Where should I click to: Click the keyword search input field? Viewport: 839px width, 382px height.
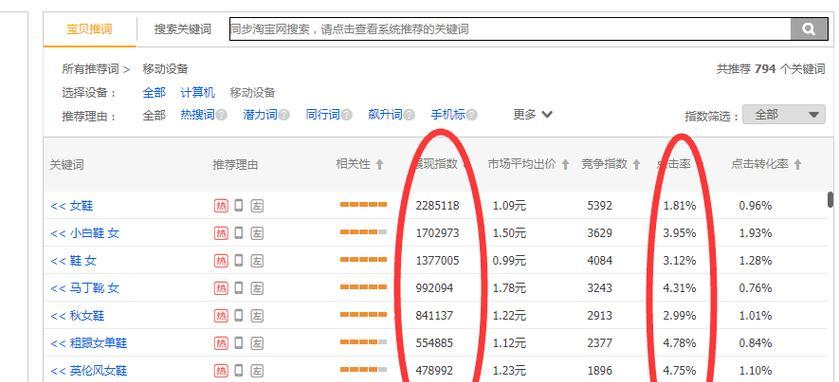pyautogui.click(x=510, y=29)
